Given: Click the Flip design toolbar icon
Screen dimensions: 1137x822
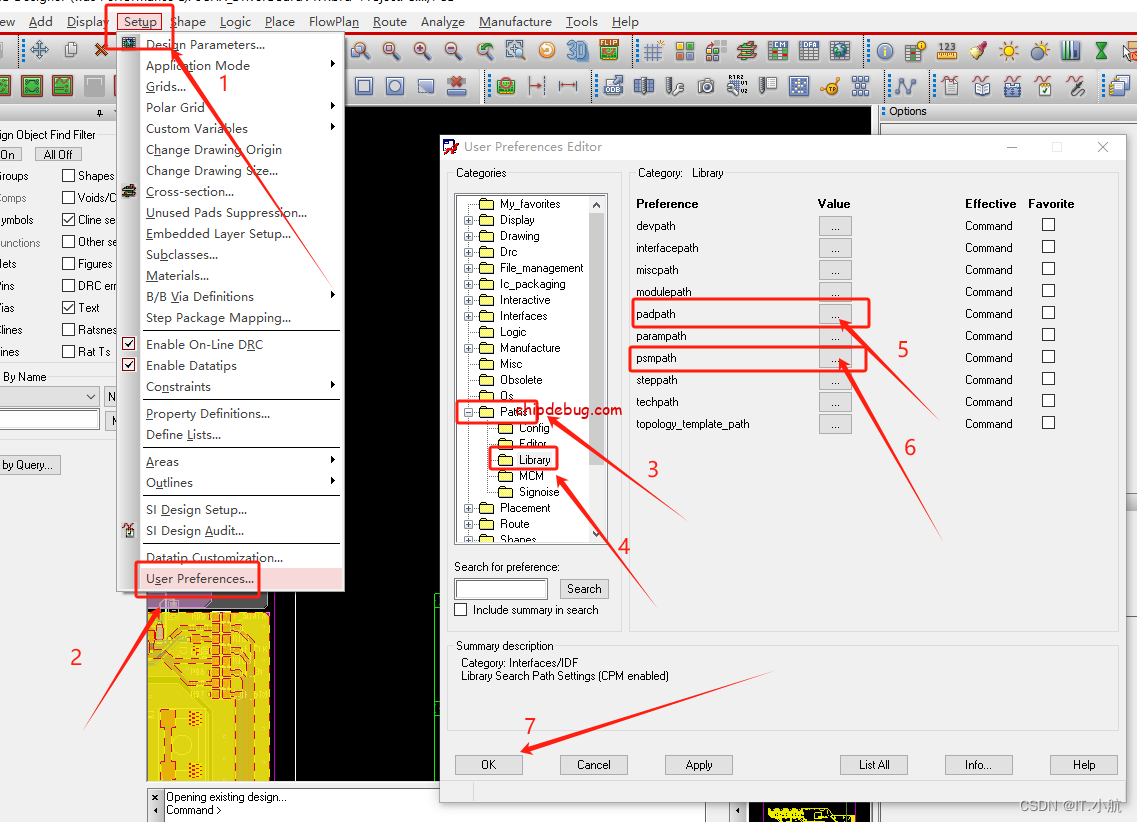Looking at the screenshot, I should [x=608, y=50].
